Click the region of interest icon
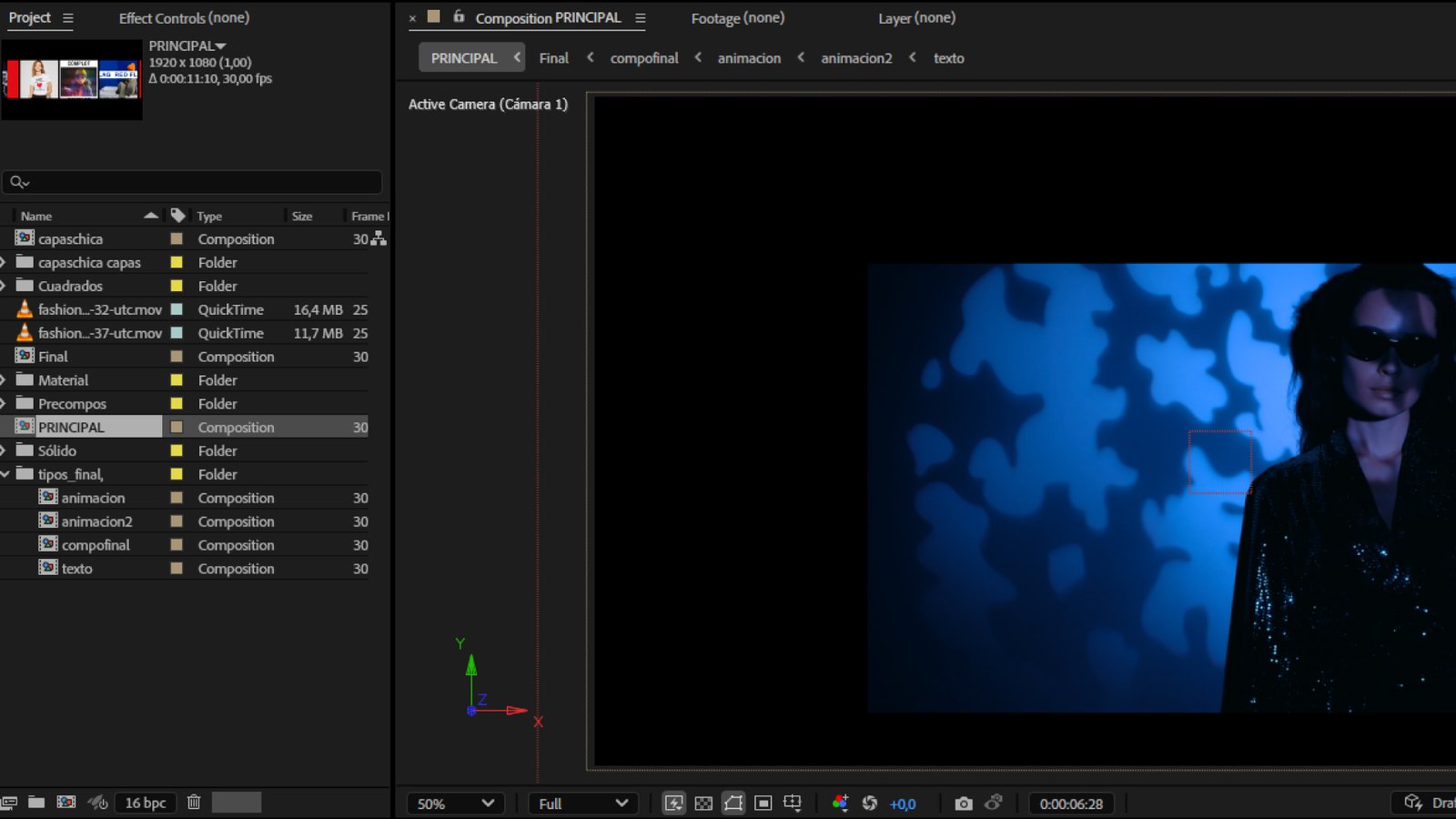The width and height of the screenshot is (1456, 819). [763, 803]
